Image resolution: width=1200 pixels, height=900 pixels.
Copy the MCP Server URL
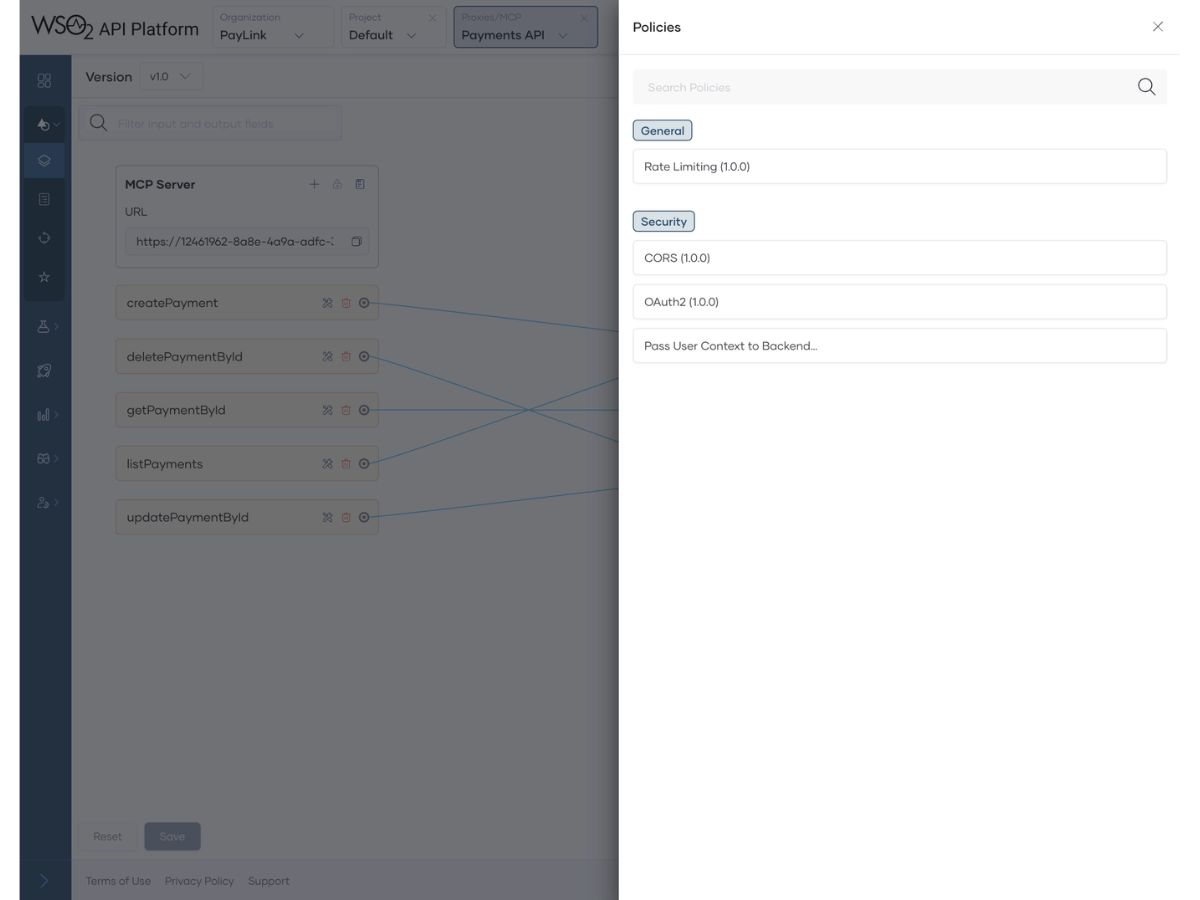click(356, 241)
